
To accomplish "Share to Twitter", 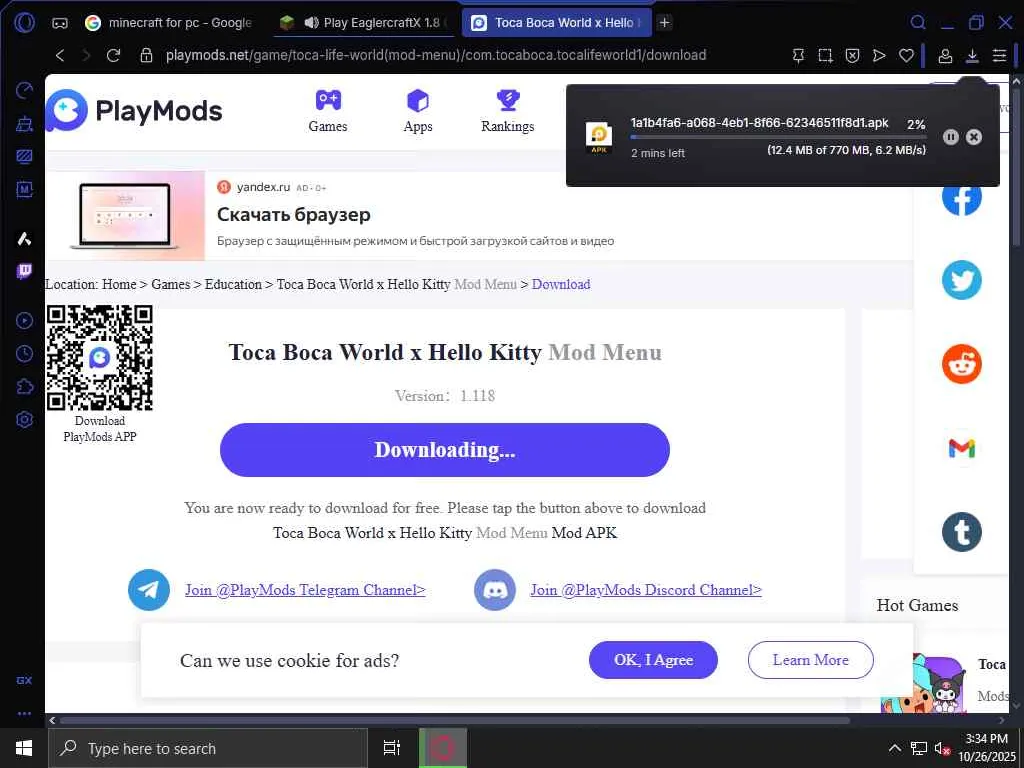I will click(x=961, y=280).
